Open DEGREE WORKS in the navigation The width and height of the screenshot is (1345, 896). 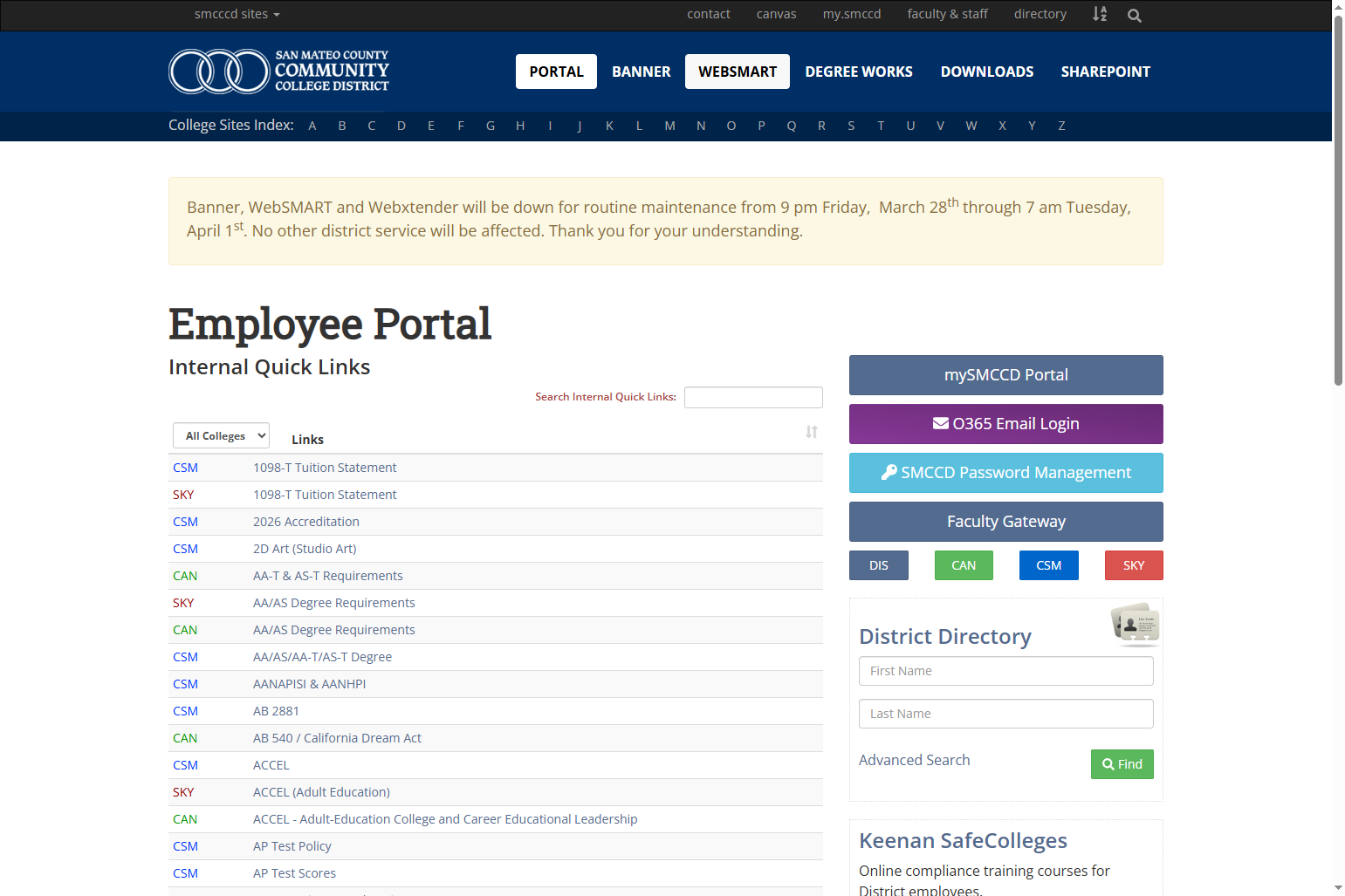859,72
